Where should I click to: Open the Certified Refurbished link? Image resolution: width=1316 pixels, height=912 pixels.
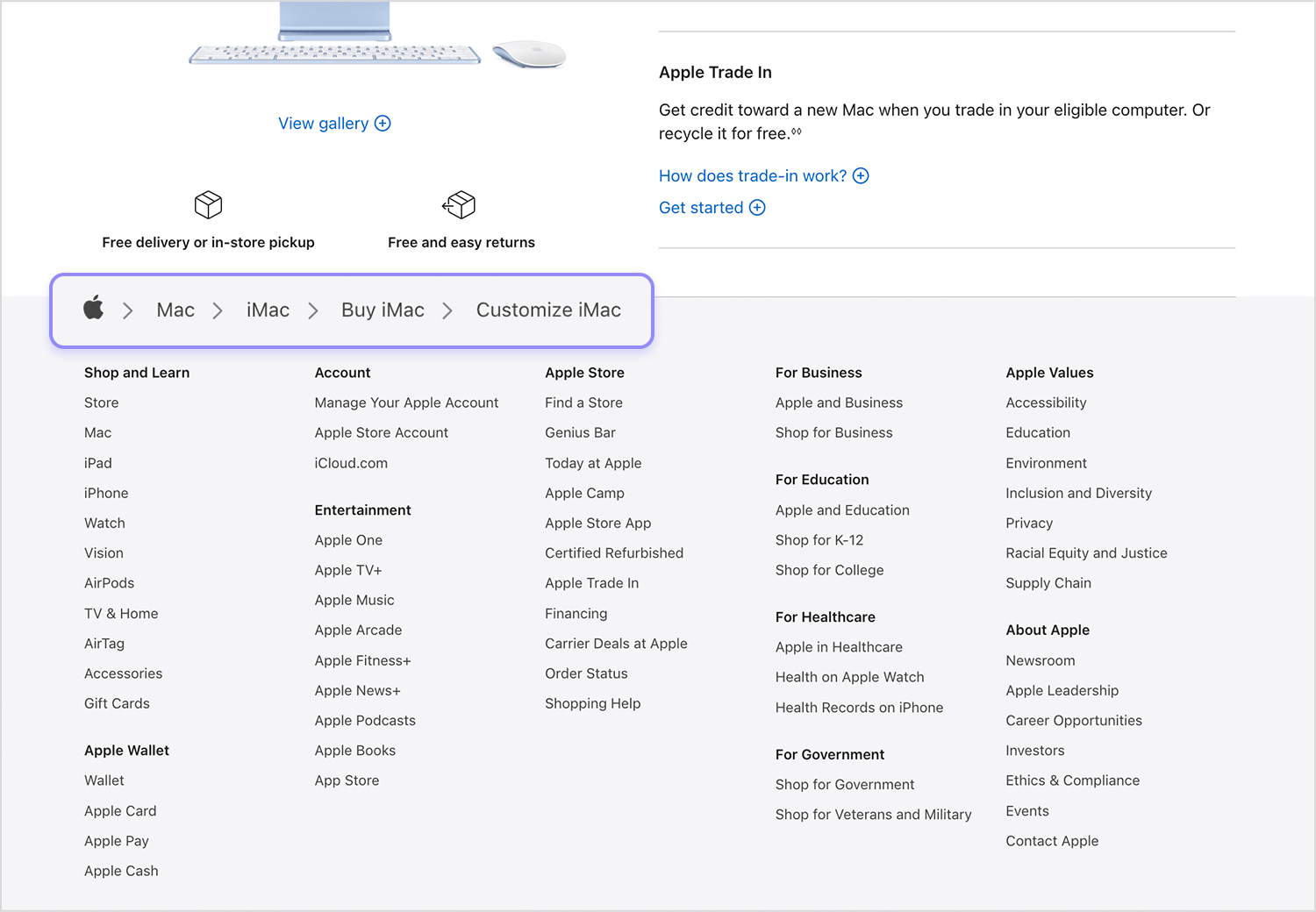tap(614, 553)
